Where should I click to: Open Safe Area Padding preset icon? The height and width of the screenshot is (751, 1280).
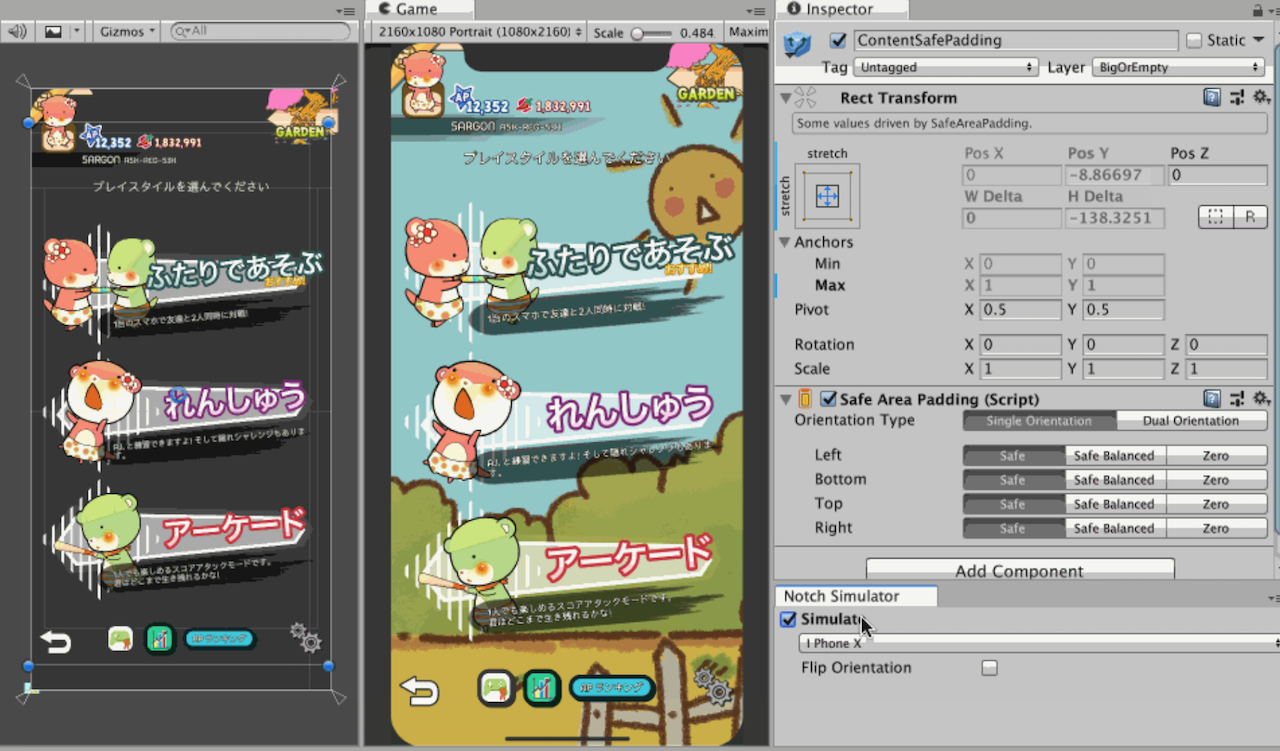pyautogui.click(x=1237, y=398)
